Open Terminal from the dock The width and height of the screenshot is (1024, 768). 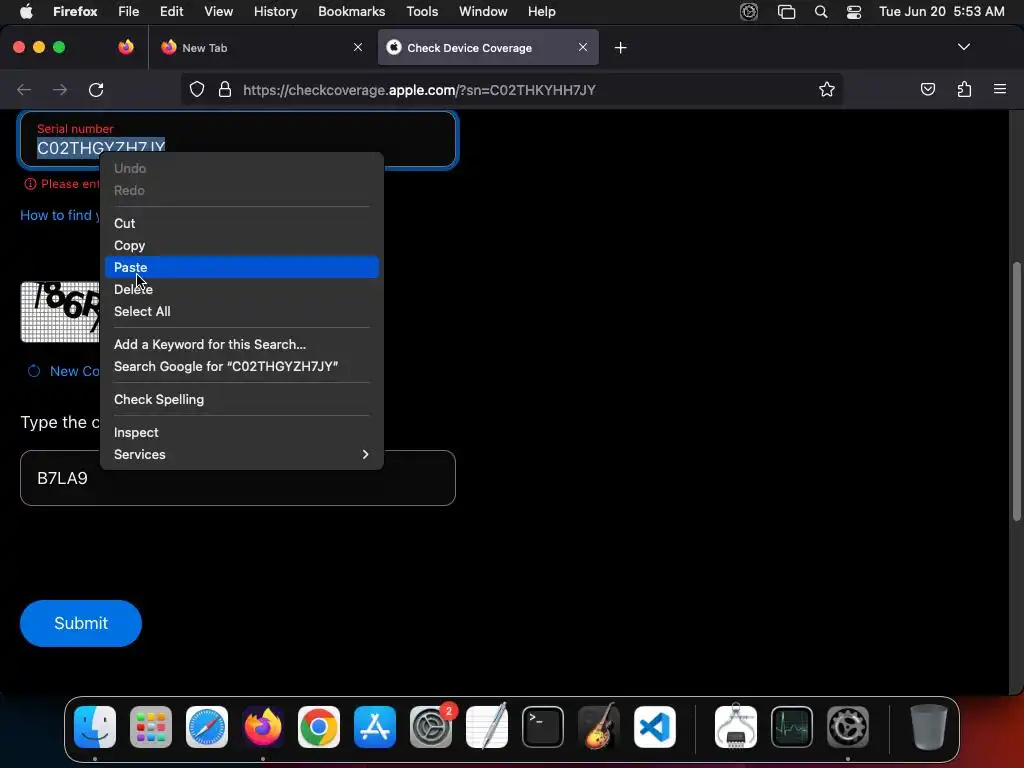coord(543,727)
